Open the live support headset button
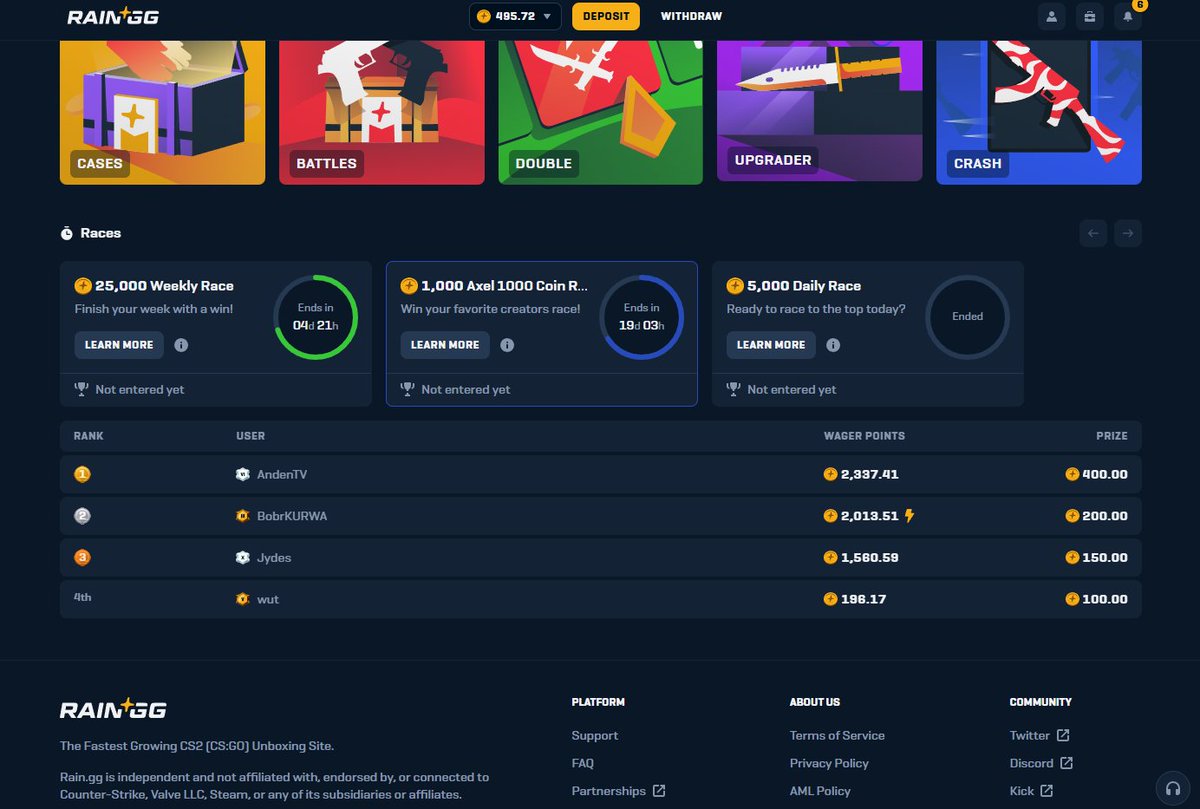The height and width of the screenshot is (809, 1200). (x=1172, y=787)
